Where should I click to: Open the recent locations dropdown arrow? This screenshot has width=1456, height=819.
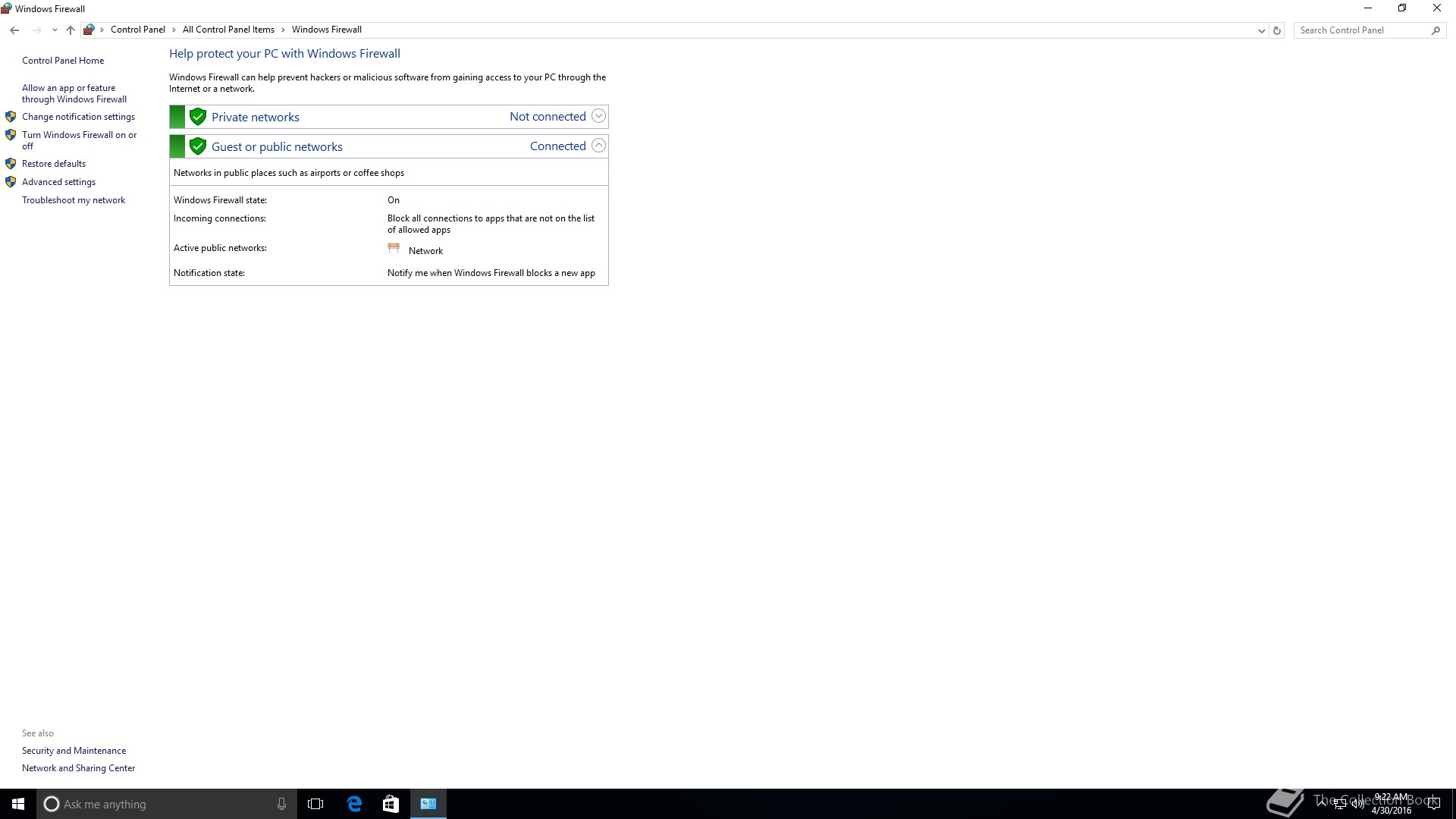pos(55,30)
